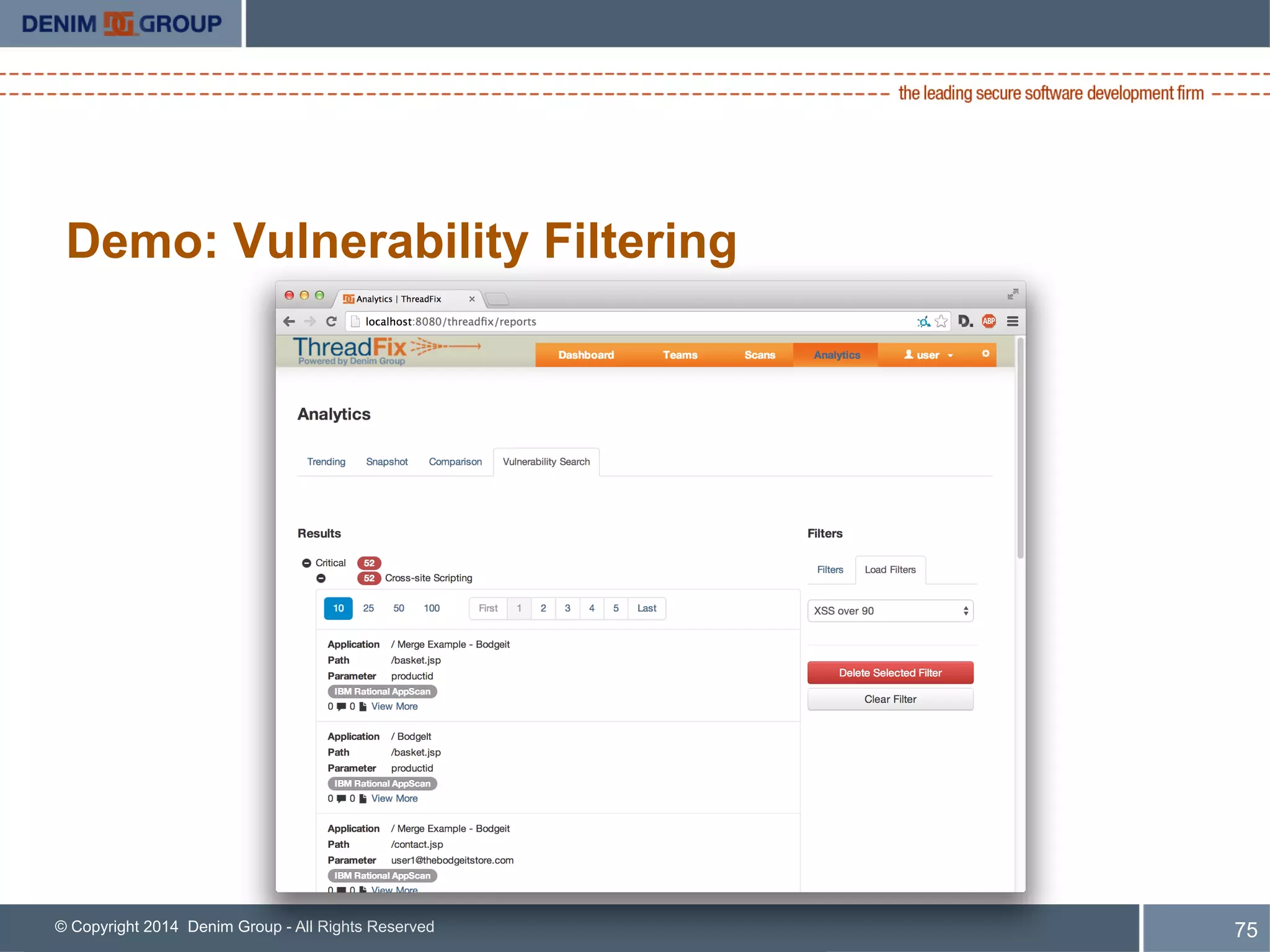Image resolution: width=1270 pixels, height=952 pixels.
Task: Open the Adblock Plus extension icon
Action: pos(989,321)
